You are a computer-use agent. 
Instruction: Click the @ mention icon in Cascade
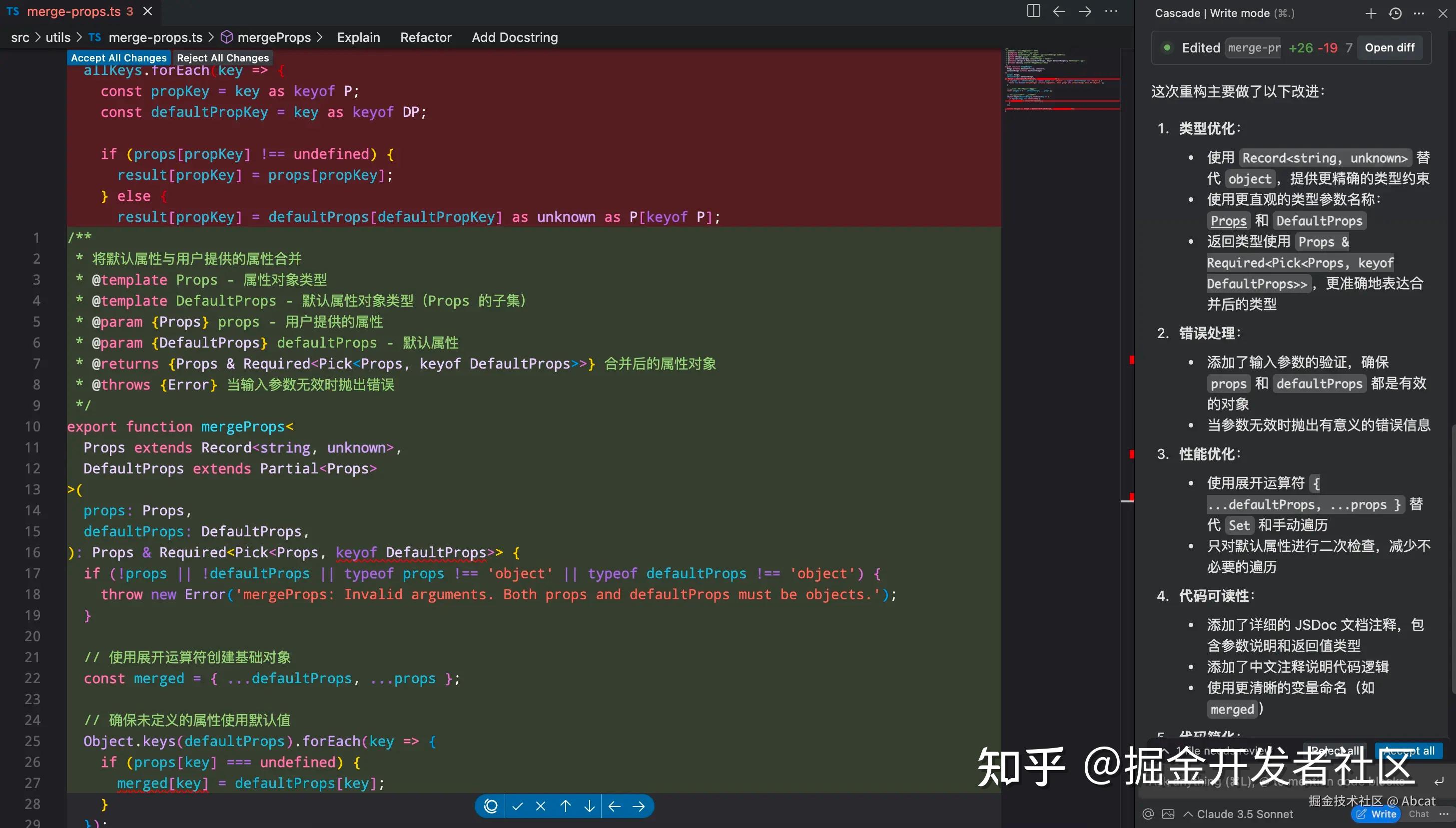[x=1148, y=814]
